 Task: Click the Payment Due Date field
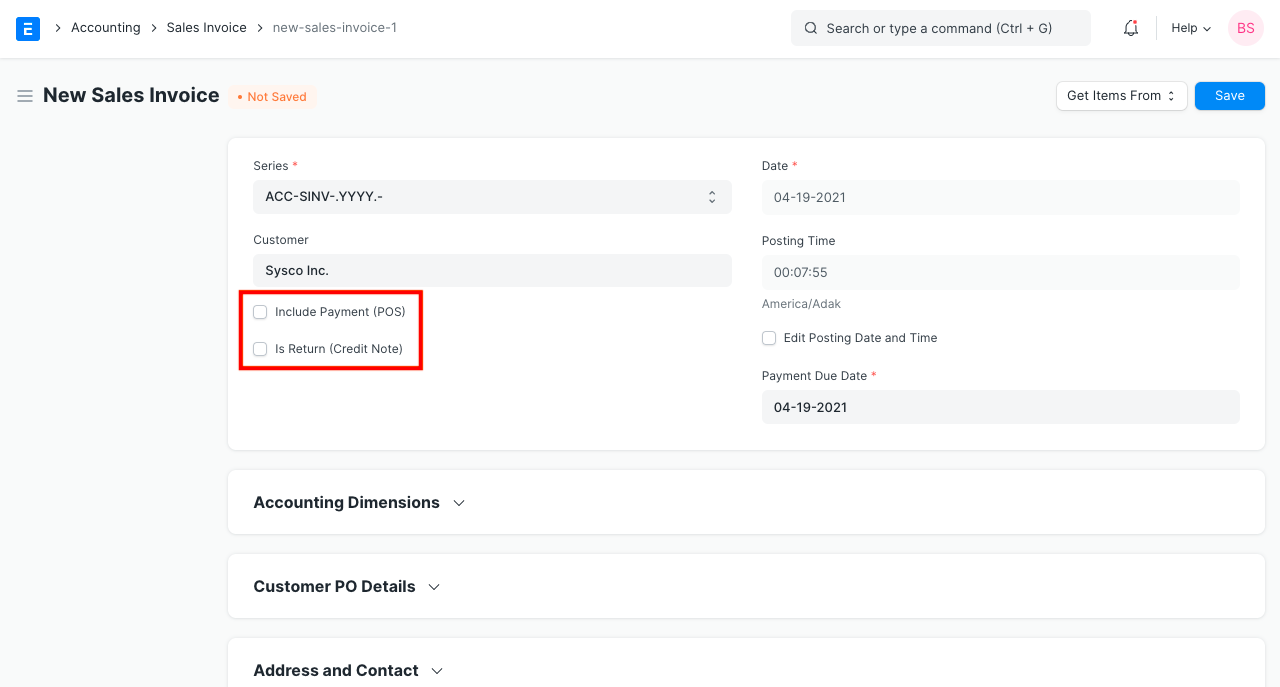[x=1000, y=407]
